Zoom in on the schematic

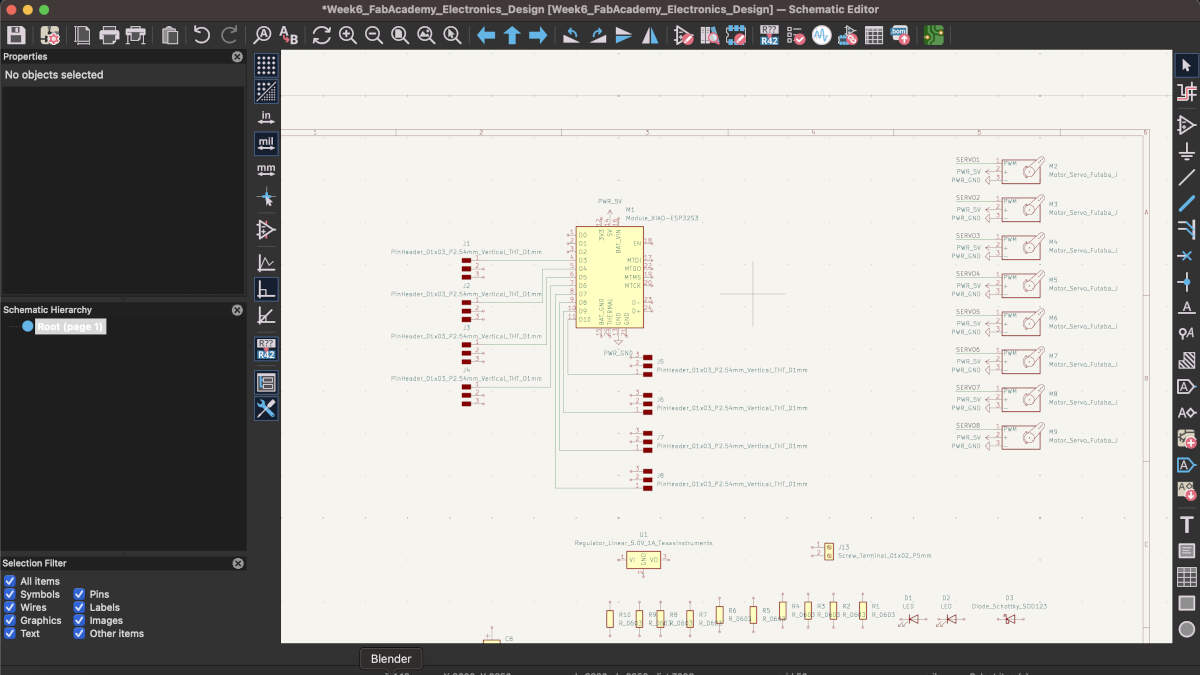(x=347, y=35)
